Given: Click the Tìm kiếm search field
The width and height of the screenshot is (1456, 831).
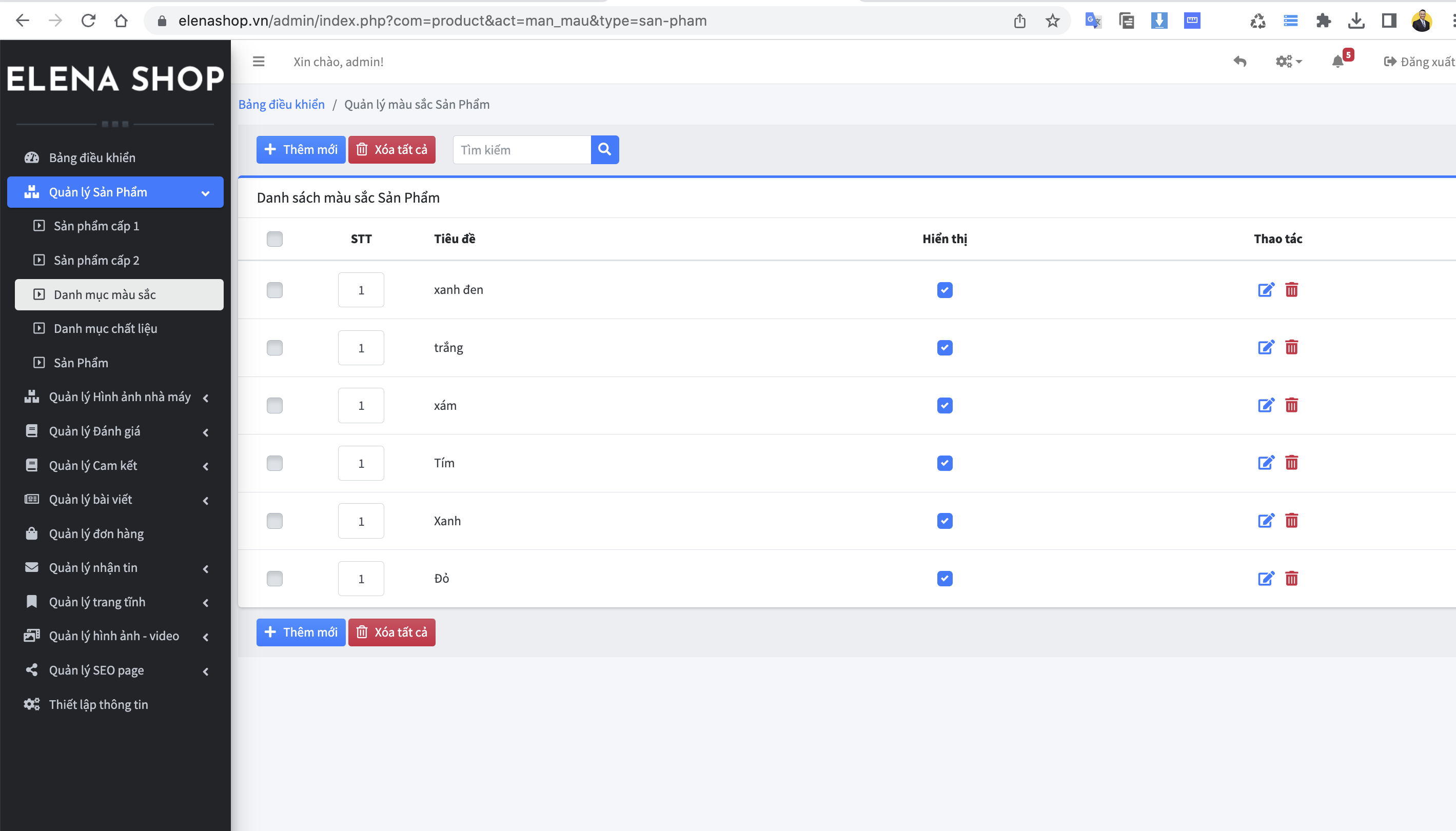Looking at the screenshot, I should (x=522, y=150).
